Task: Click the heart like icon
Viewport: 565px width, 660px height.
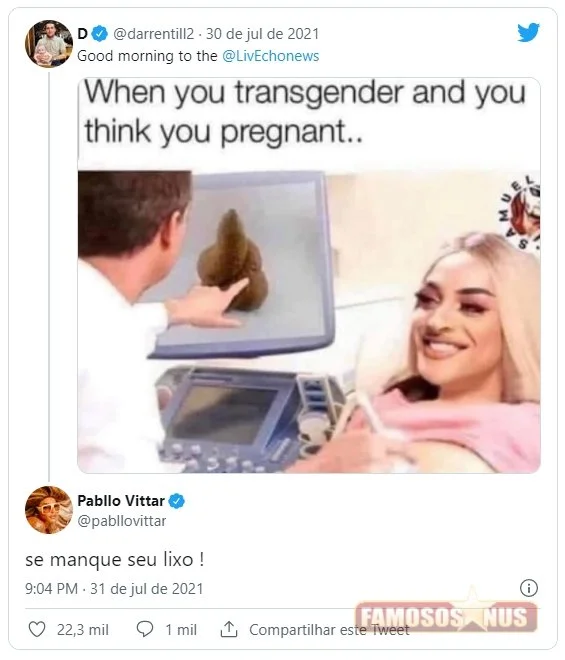Action: 37,629
